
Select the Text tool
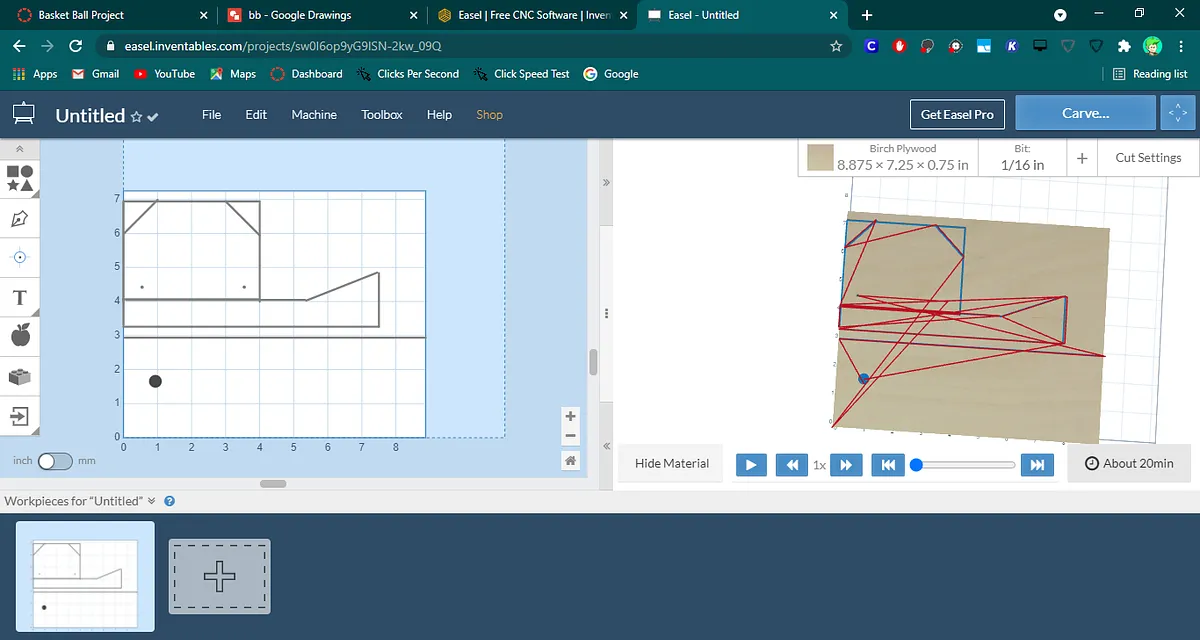pos(20,298)
